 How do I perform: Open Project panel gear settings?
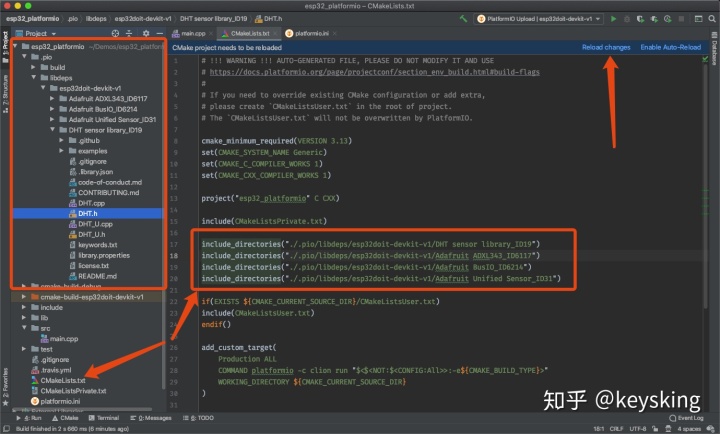click(146, 34)
